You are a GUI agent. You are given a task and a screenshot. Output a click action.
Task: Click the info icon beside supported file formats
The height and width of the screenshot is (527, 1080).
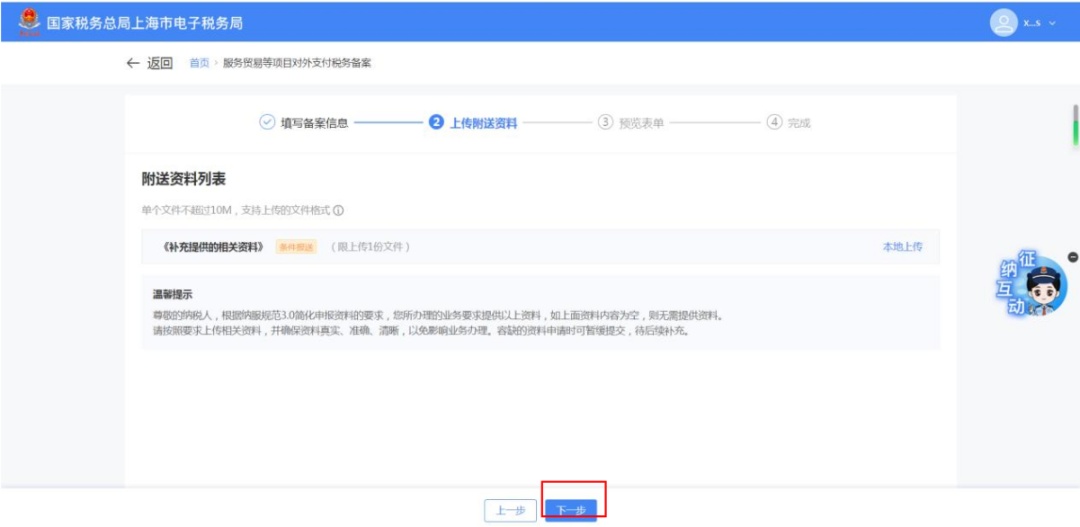point(338,210)
